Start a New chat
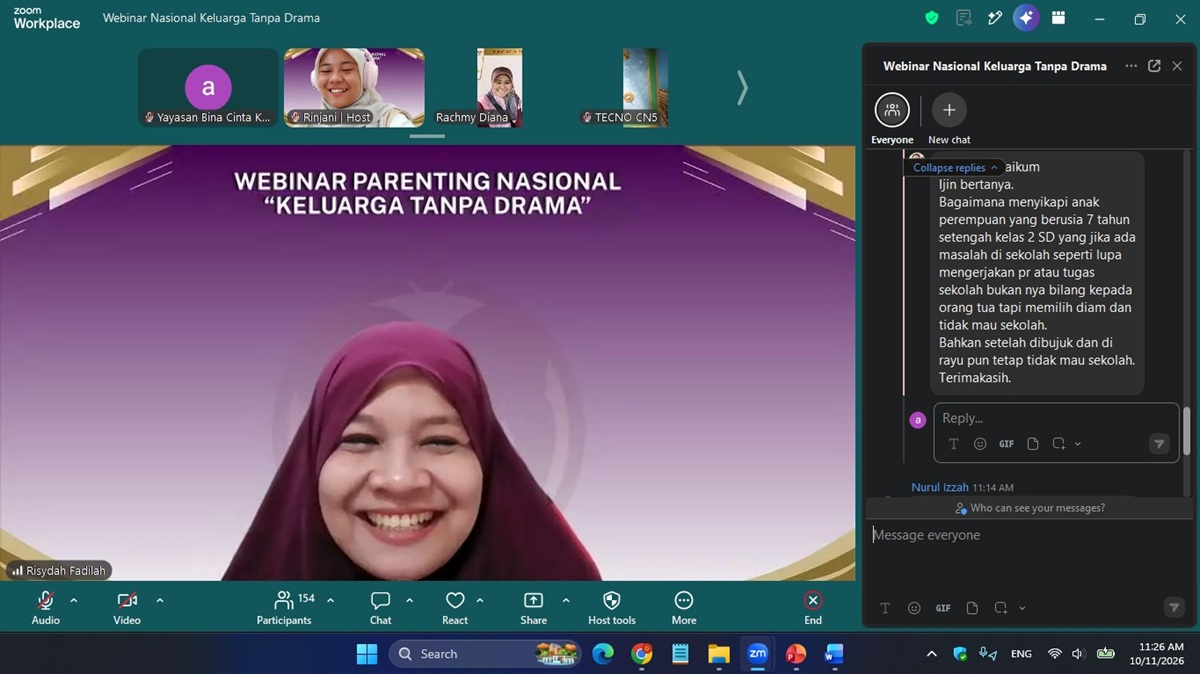This screenshot has width=1200, height=674. [949, 119]
